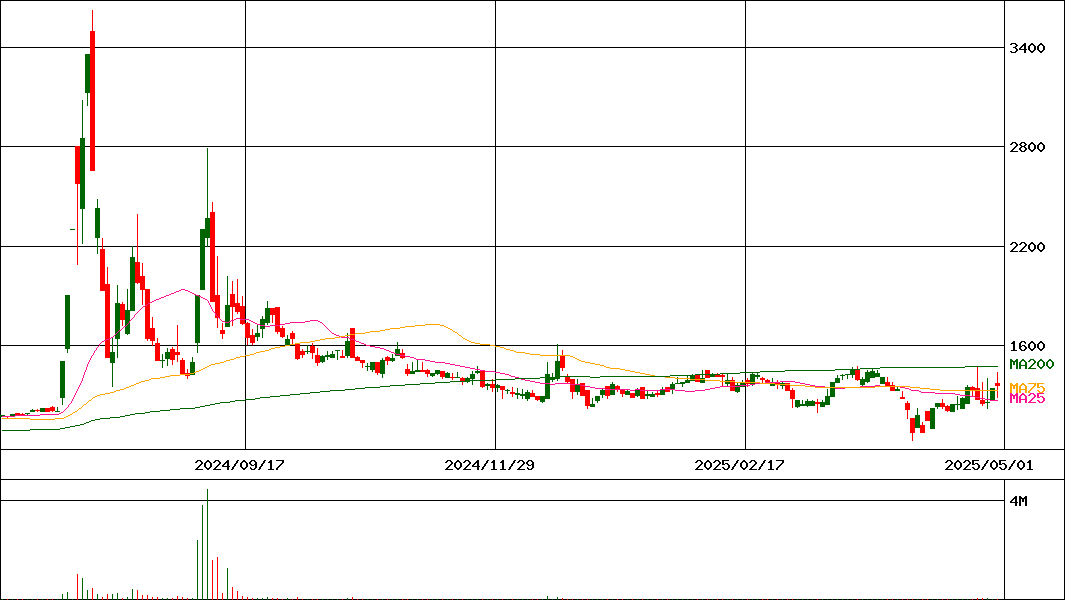
Task: Click the pink MA25 label
Action: click(x=1027, y=399)
